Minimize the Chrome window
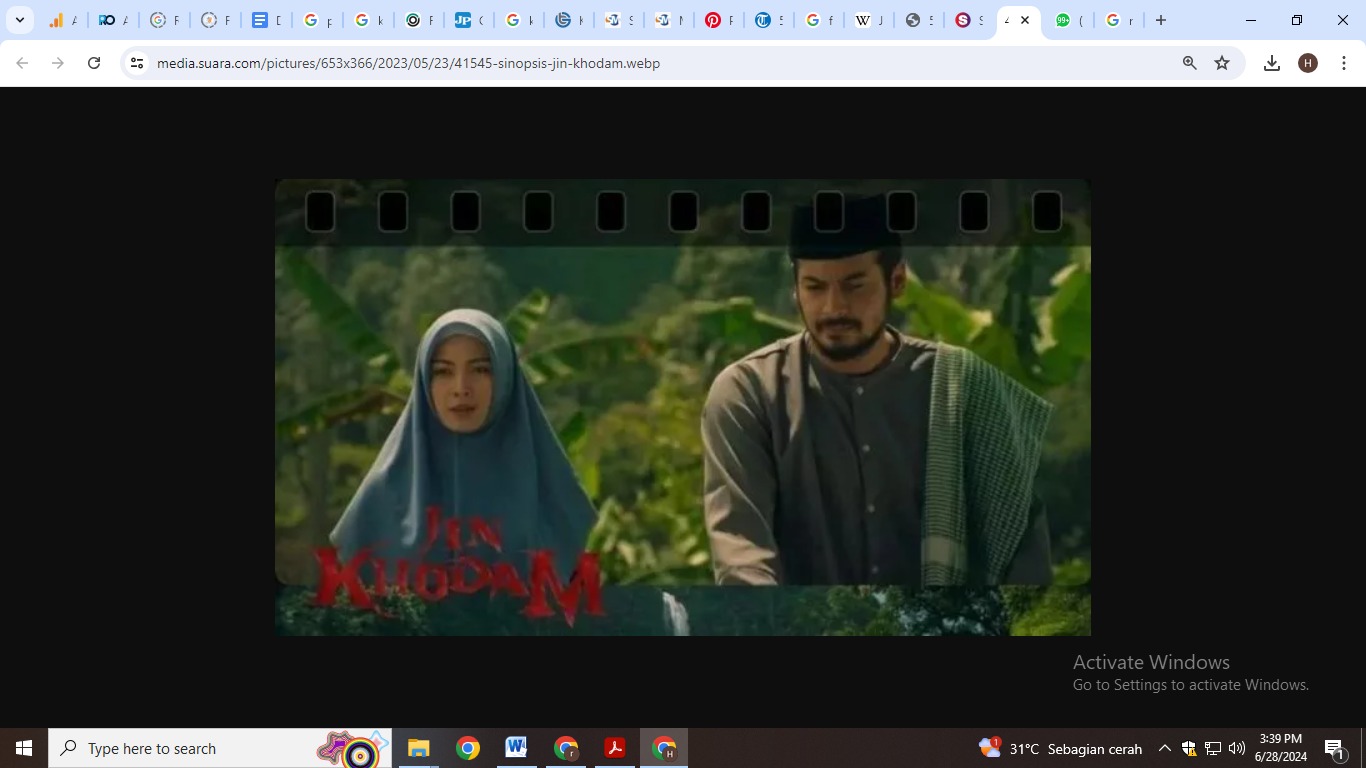This screenshot has width=1366, height=768. (x=1251, y=20)
